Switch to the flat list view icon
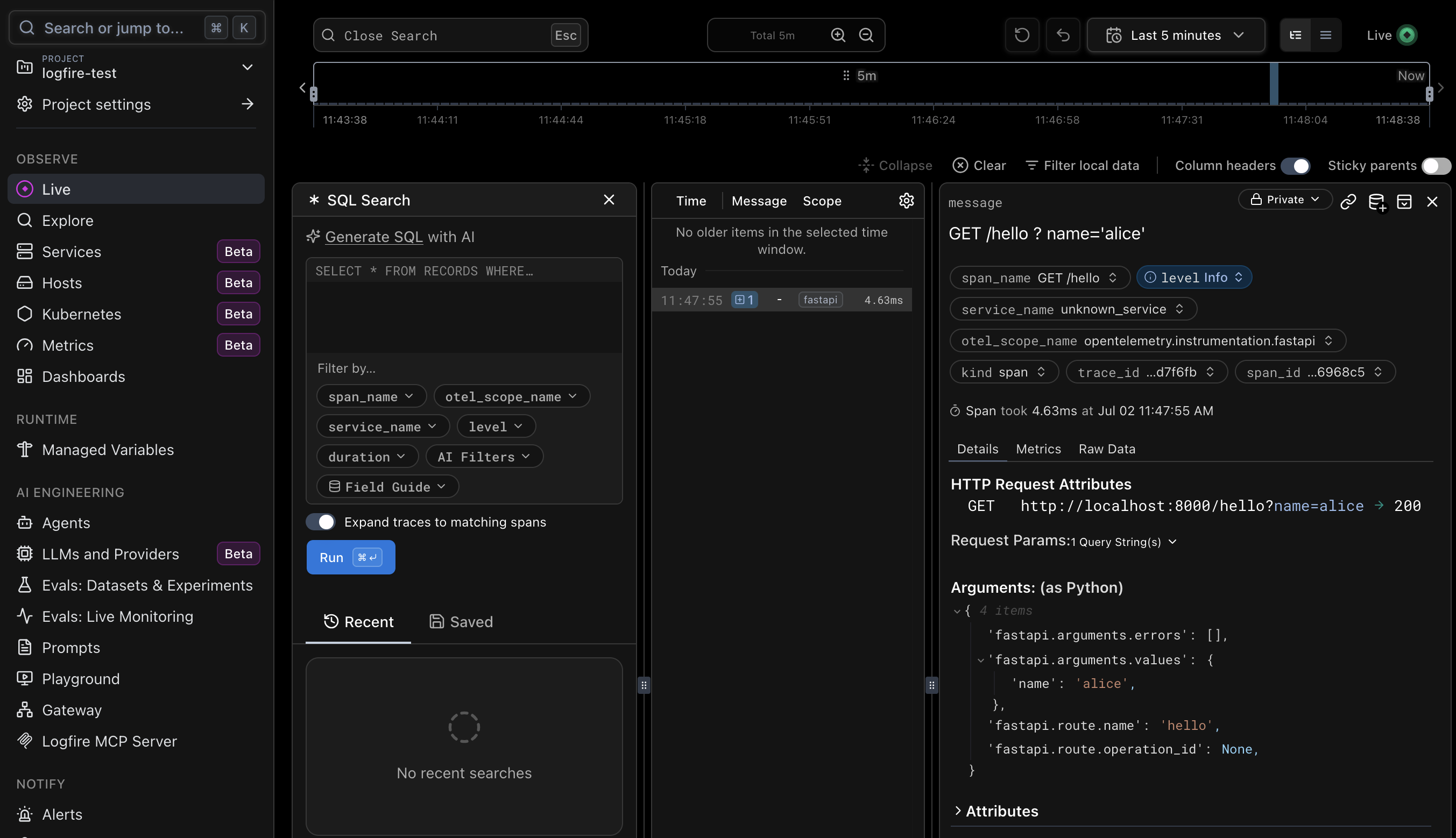The height and width of the screenshot is (838, 1456). tap(1325, 35)
